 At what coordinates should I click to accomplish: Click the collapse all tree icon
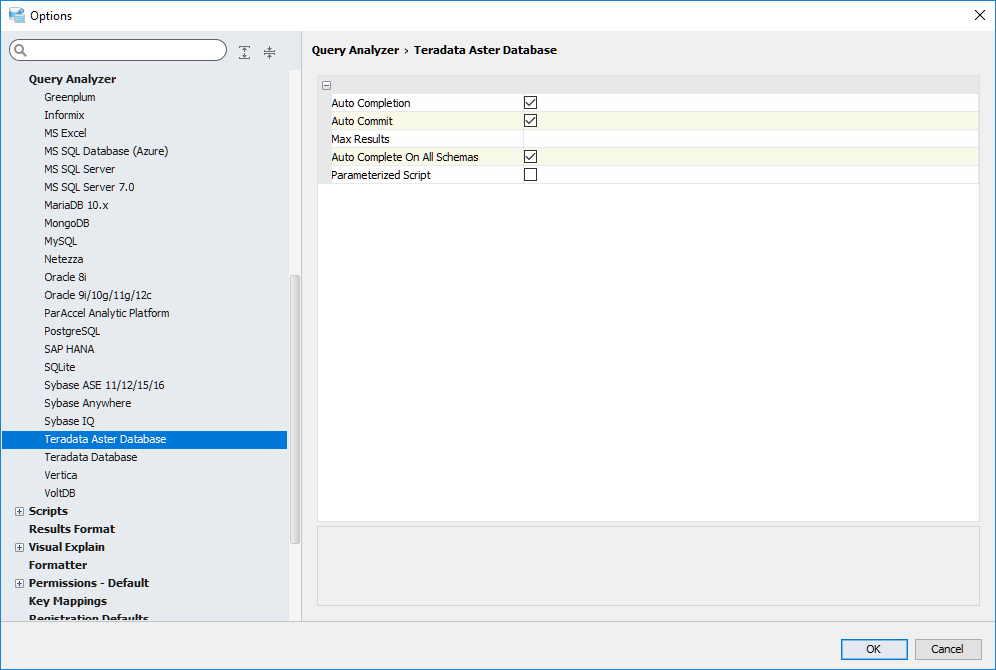pyautogui.click(x=269, y=52)
